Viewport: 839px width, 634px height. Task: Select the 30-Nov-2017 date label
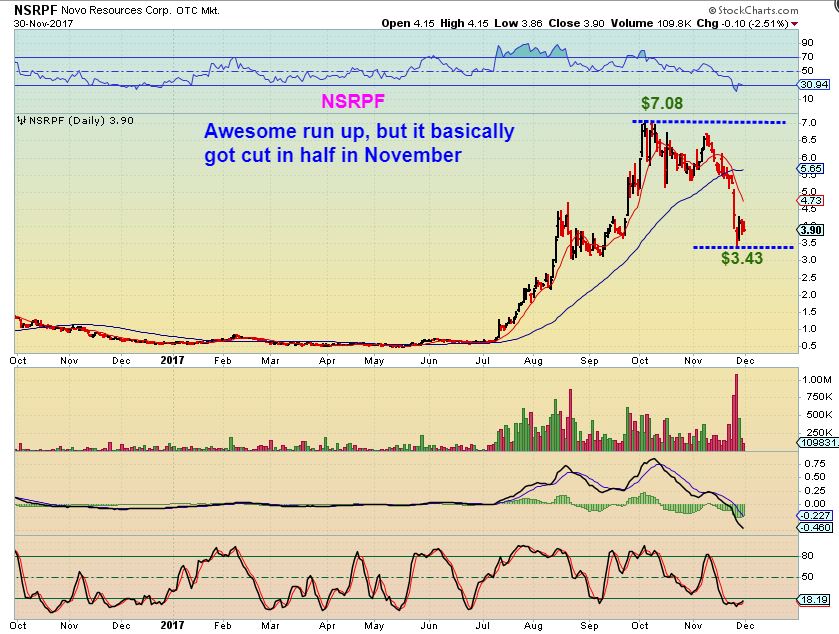(x=43, y=24)
